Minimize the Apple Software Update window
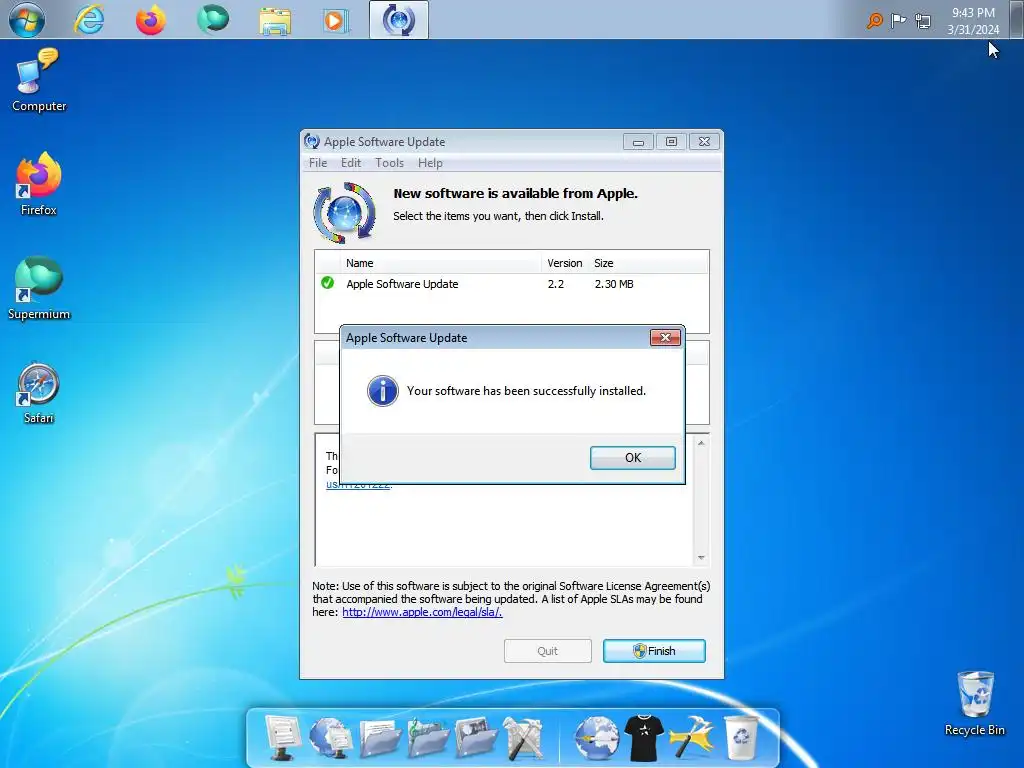The height and width of the screenshot is (768, 1024). [638, 142]
